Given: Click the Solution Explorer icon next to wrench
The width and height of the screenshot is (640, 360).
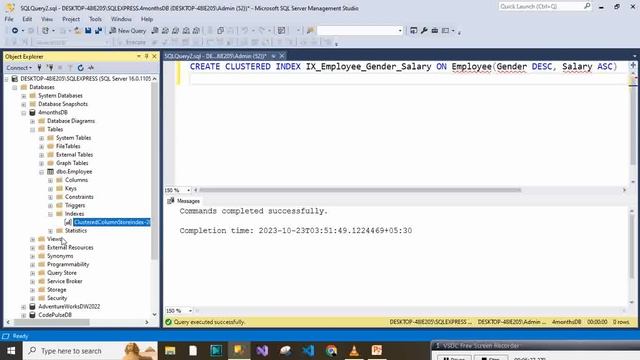Looking at the screenshot, I should (413, 31).
